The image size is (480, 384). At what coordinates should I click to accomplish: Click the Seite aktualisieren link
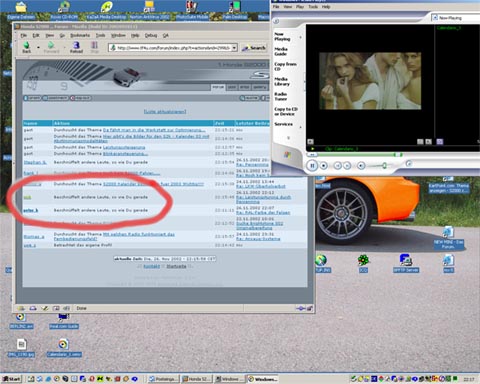[x=165, y=111]
